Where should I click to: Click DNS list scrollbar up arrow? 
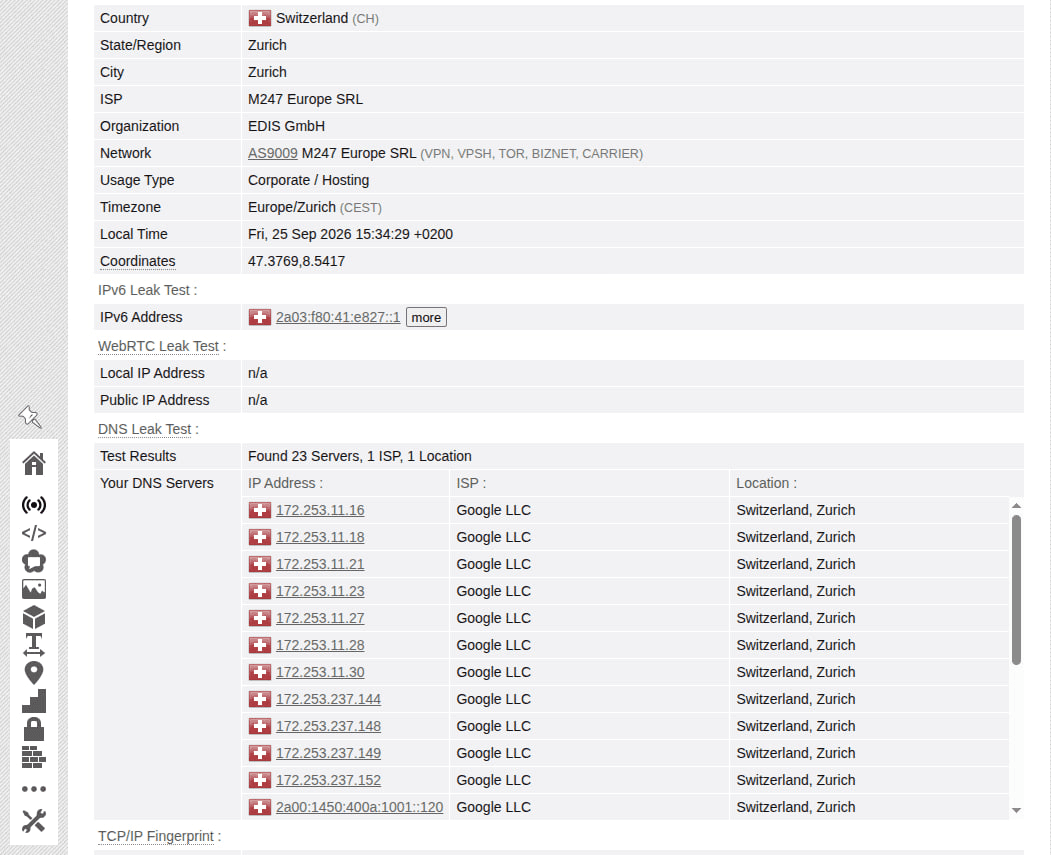click(x=1016, y=505)
